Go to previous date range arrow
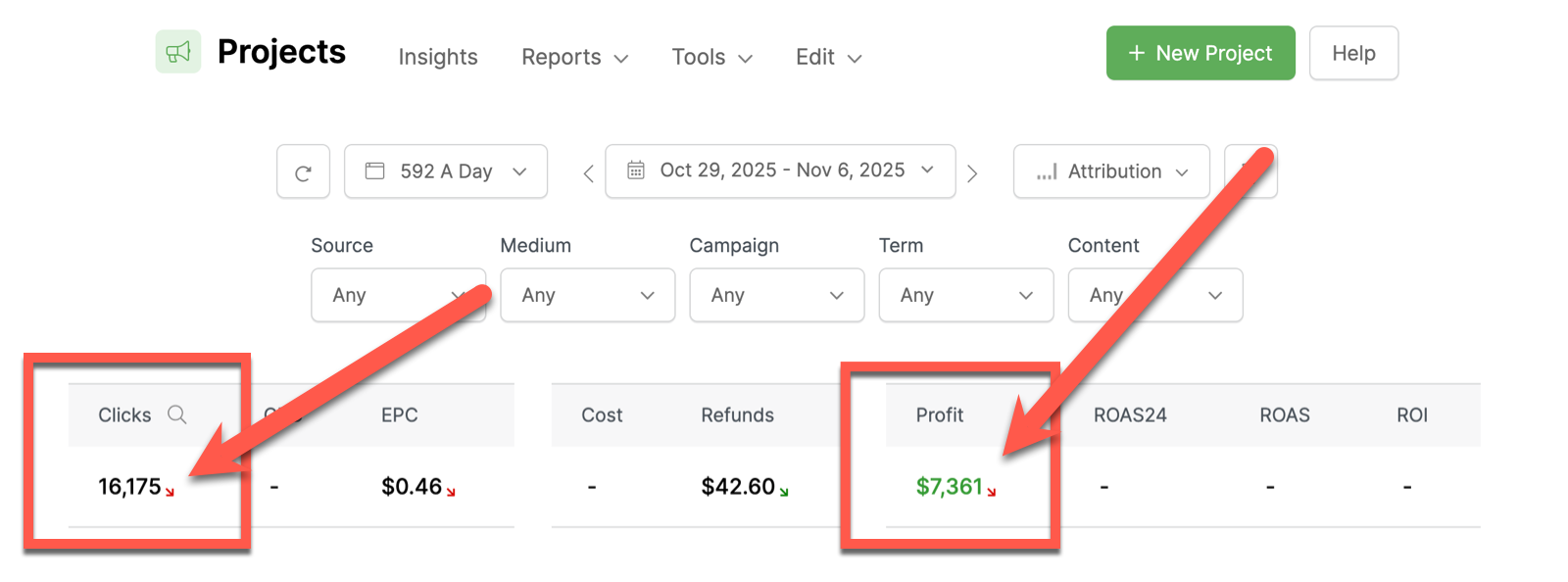 [588, 173]
